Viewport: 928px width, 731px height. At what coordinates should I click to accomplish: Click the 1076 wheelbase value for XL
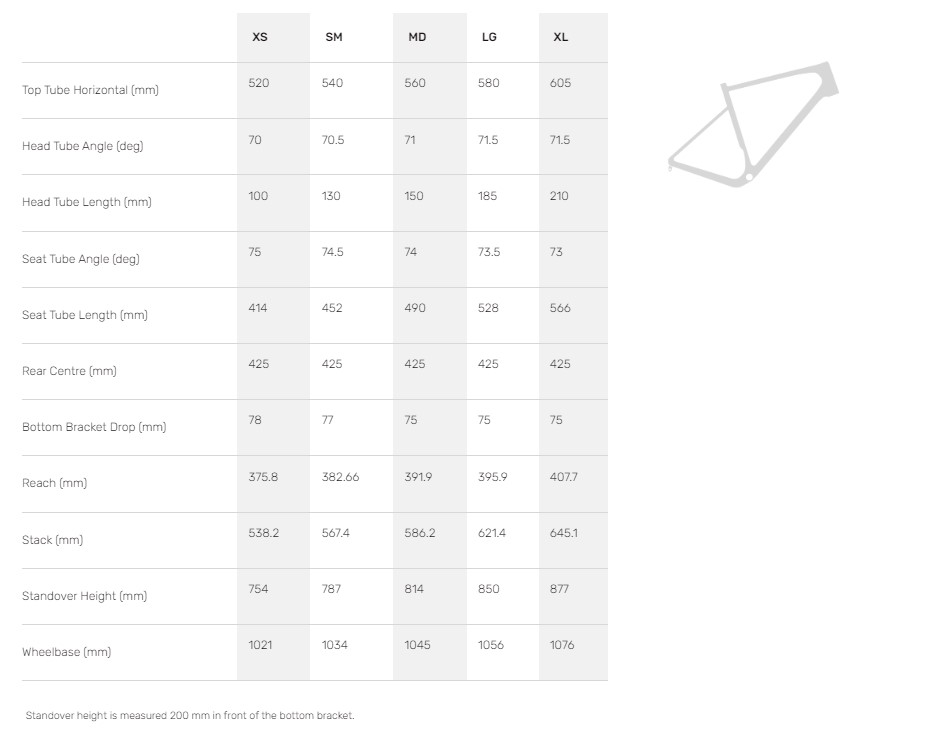(562, 645)
